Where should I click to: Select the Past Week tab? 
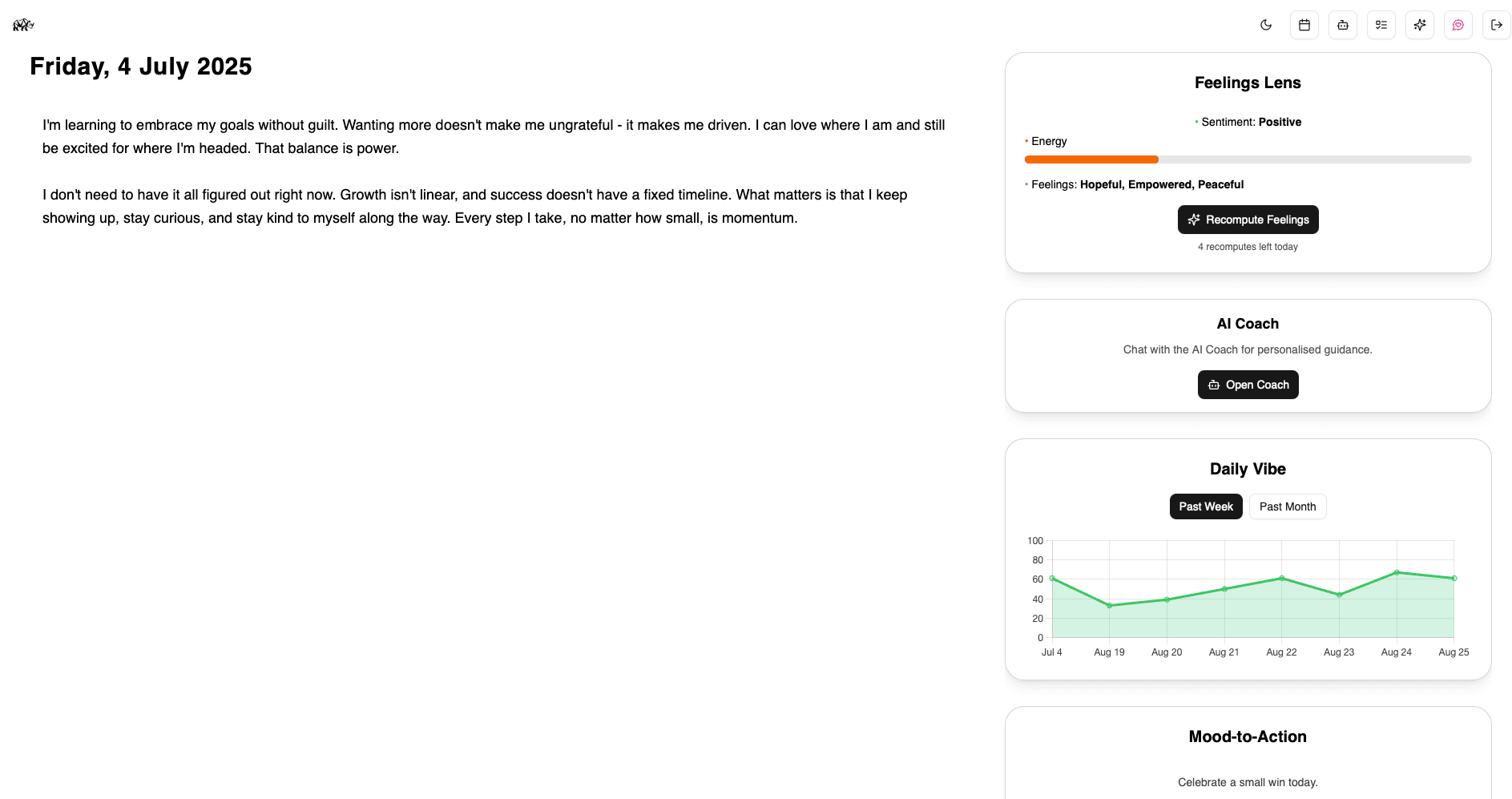pyautogui.click(x=1206, y=506)
